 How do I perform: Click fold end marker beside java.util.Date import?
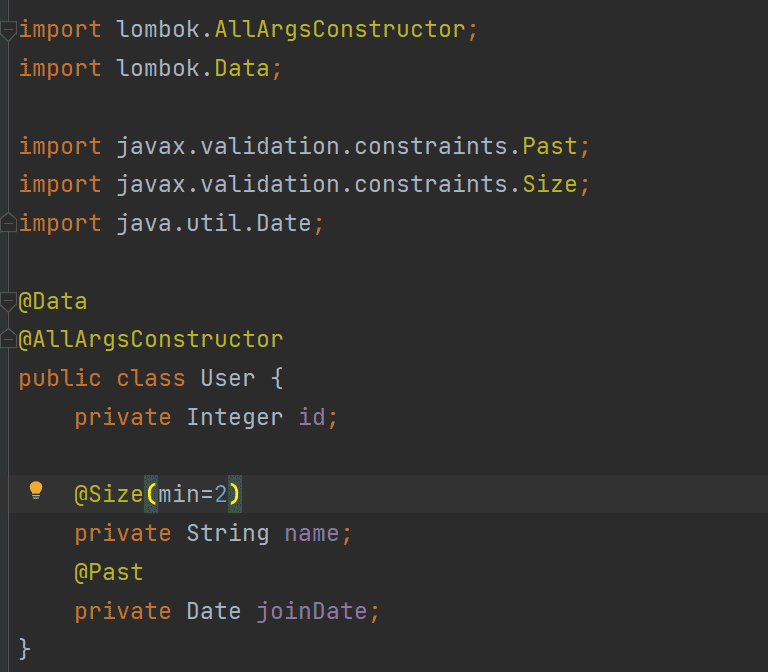(8, 223)
